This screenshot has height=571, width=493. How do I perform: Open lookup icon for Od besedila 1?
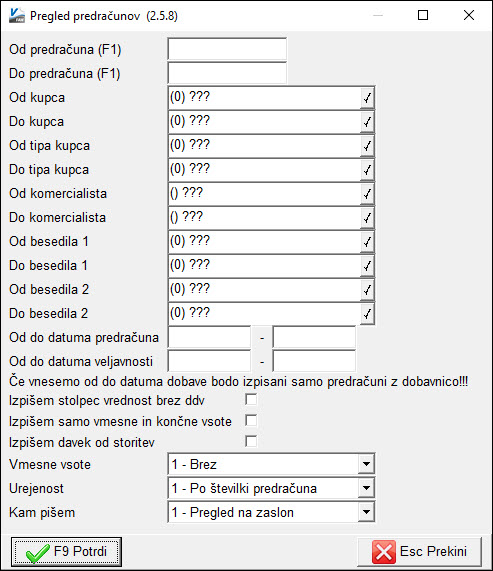367,242
